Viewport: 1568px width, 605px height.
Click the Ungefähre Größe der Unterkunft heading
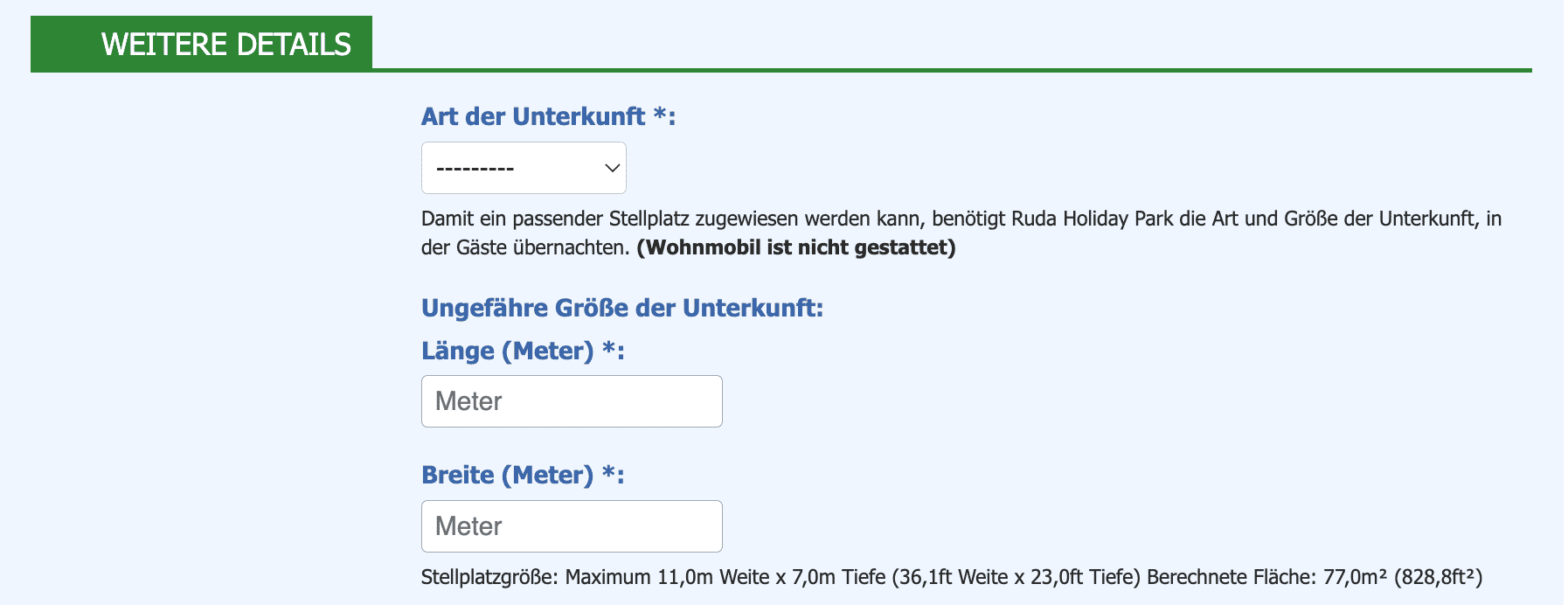(x=622, y=308)
